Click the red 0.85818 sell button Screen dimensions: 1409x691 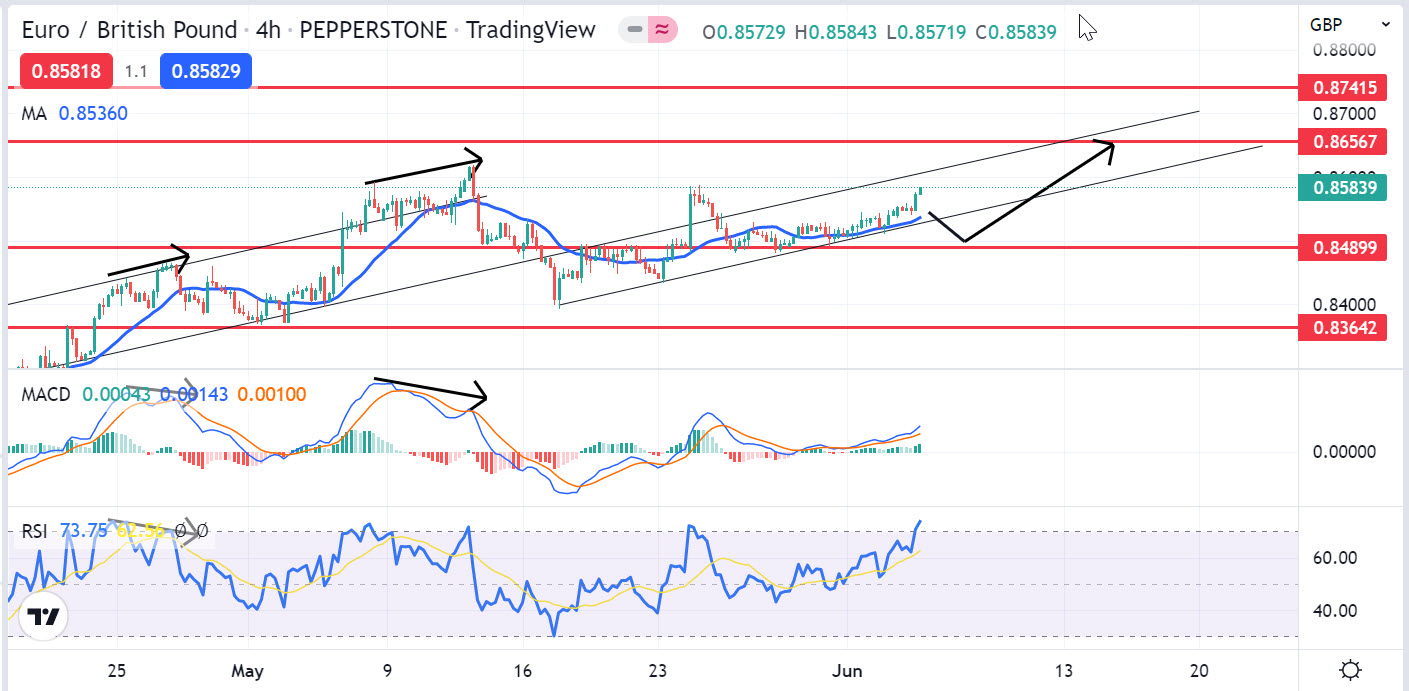click(x=64, y=72)
